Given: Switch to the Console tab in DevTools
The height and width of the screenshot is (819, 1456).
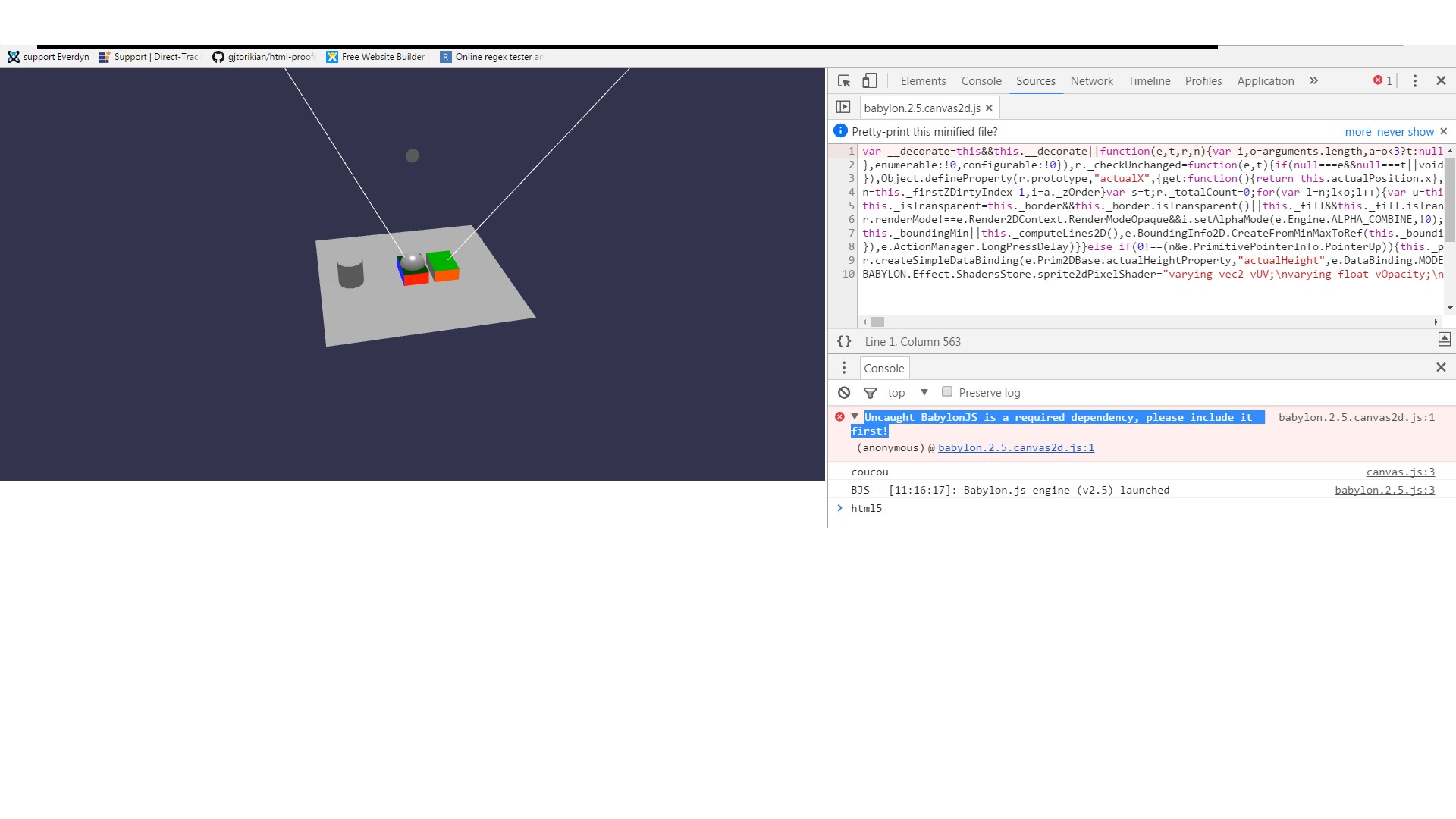Looking at the screenshot, I should (x=981, y=80).
